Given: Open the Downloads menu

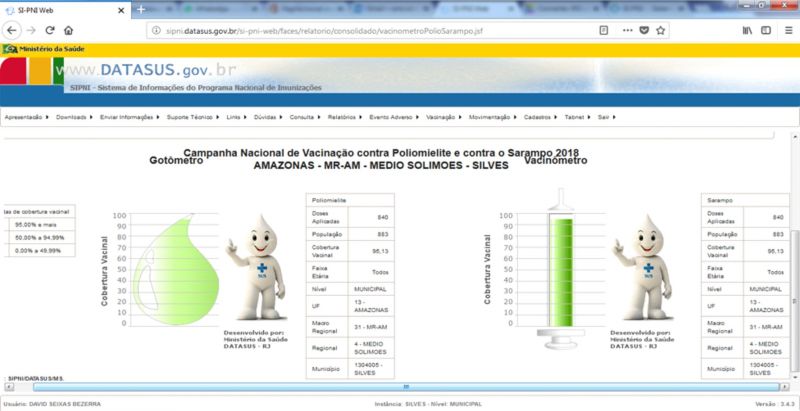Looking at the screenshot, I should (x=74, y=117).
